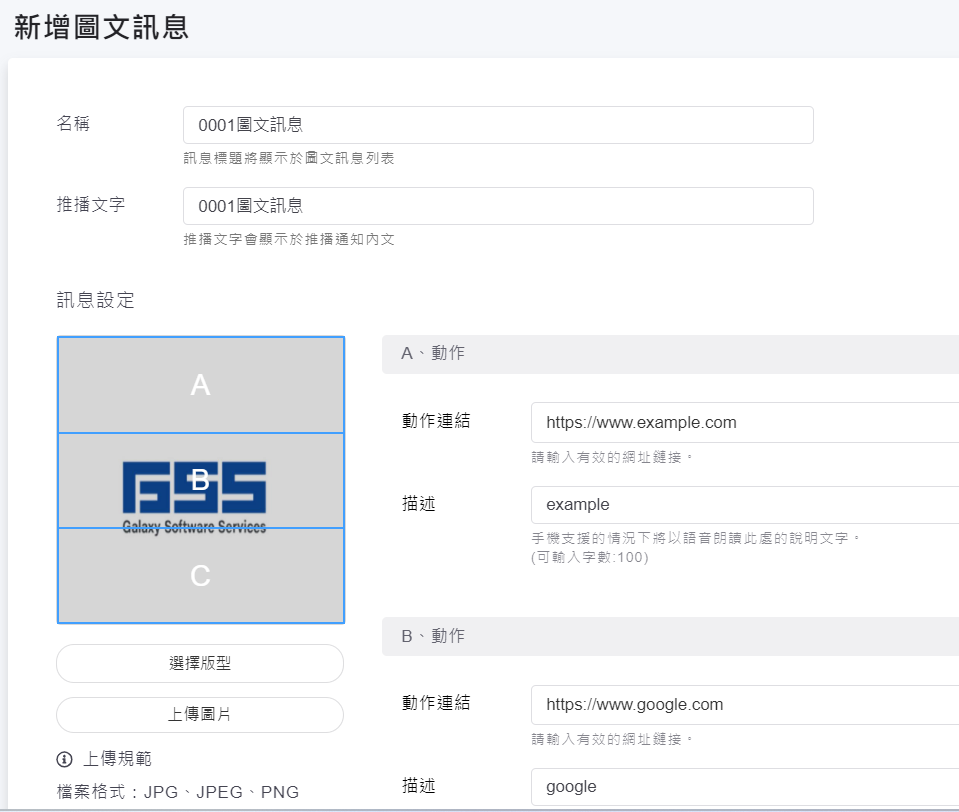This screenshot has height=812, width=959.
Task: Click the A、動作 section header
Action: tap(670, 354)
